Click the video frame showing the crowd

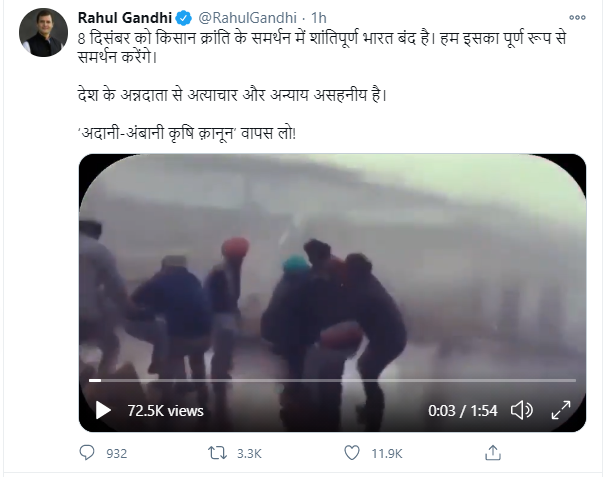332,270
